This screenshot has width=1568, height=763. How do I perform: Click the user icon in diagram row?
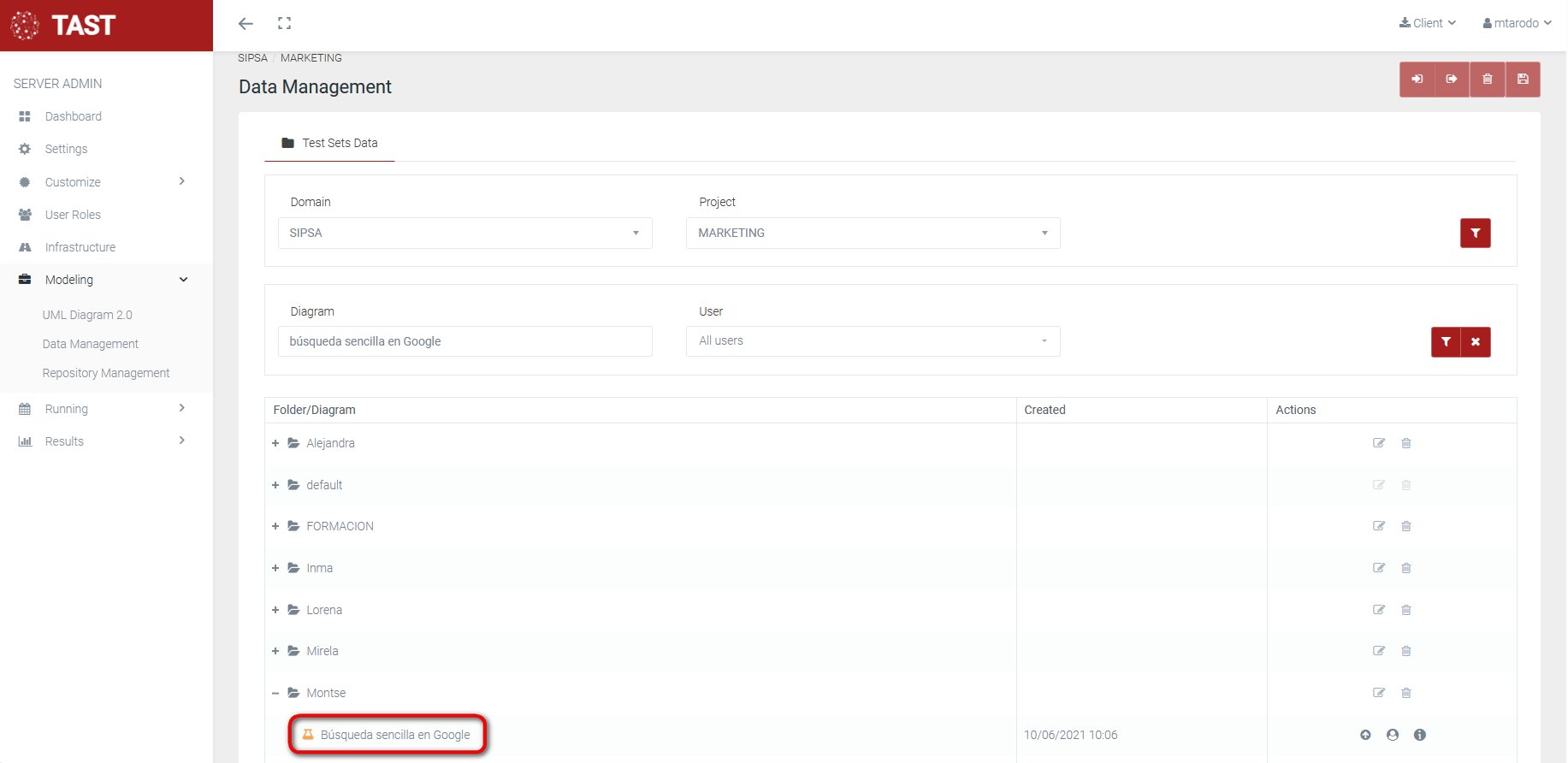click(1393, 735)
